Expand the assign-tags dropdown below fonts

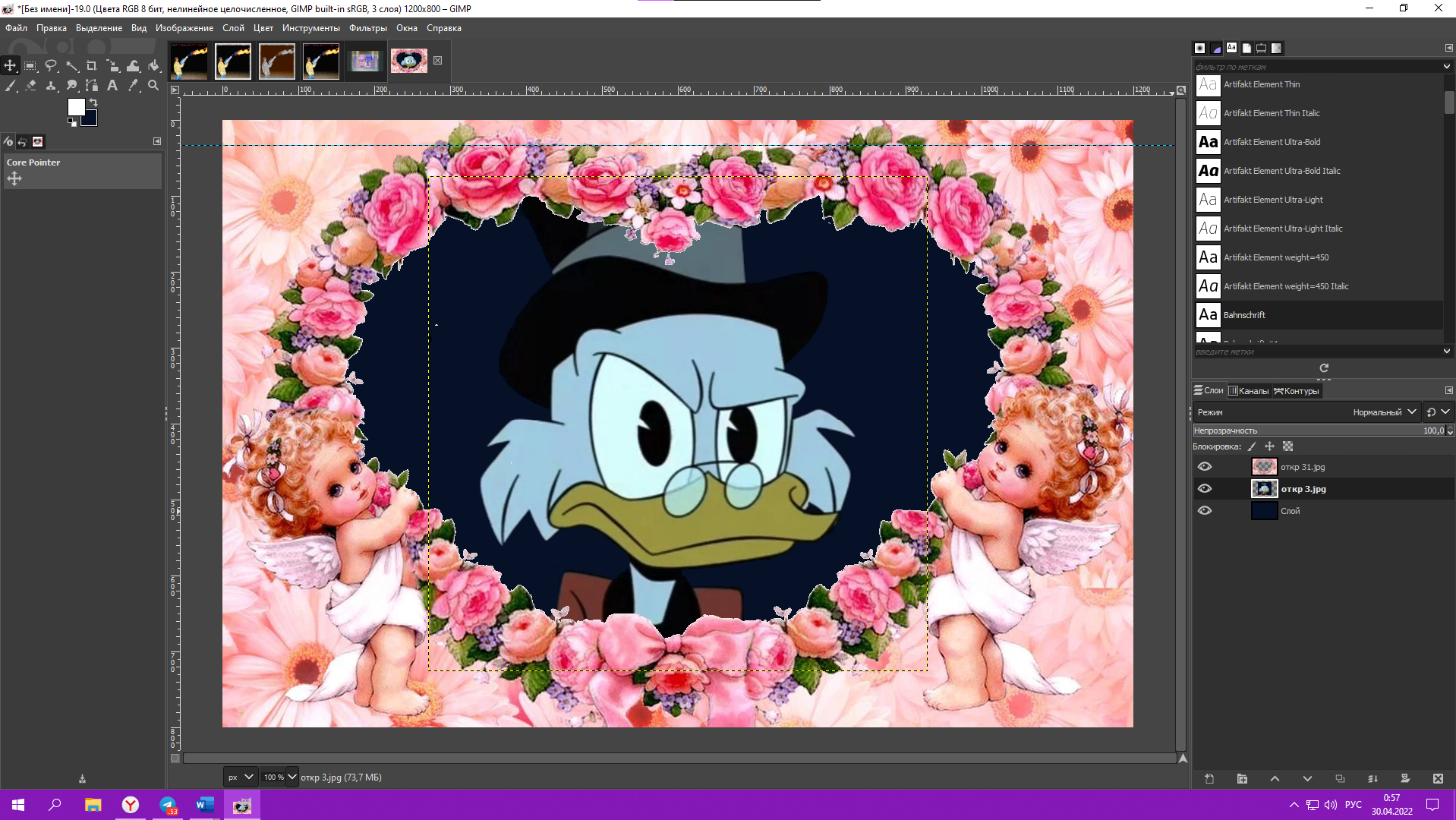coord(1447,352)
